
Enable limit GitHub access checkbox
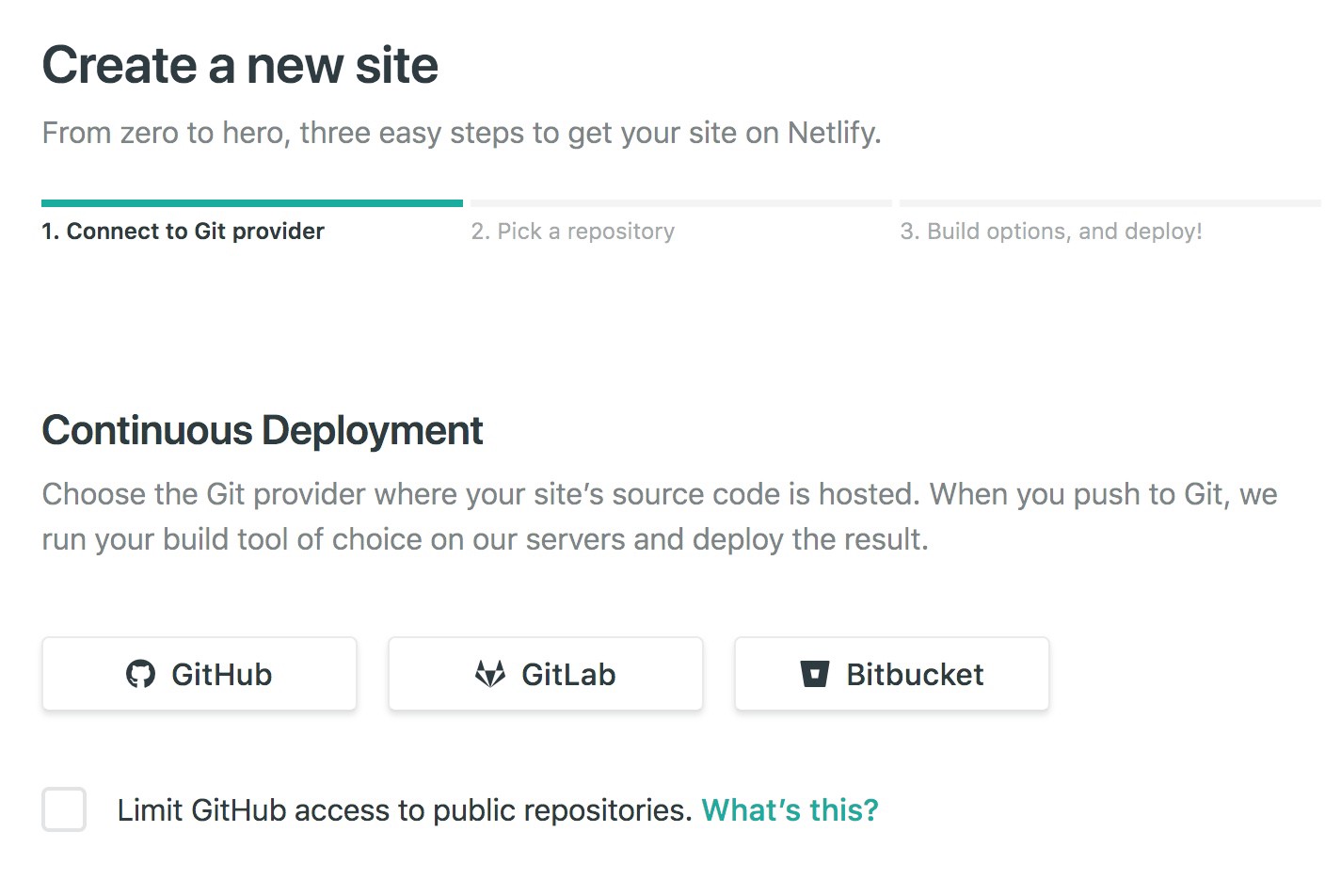click(64, 809)
